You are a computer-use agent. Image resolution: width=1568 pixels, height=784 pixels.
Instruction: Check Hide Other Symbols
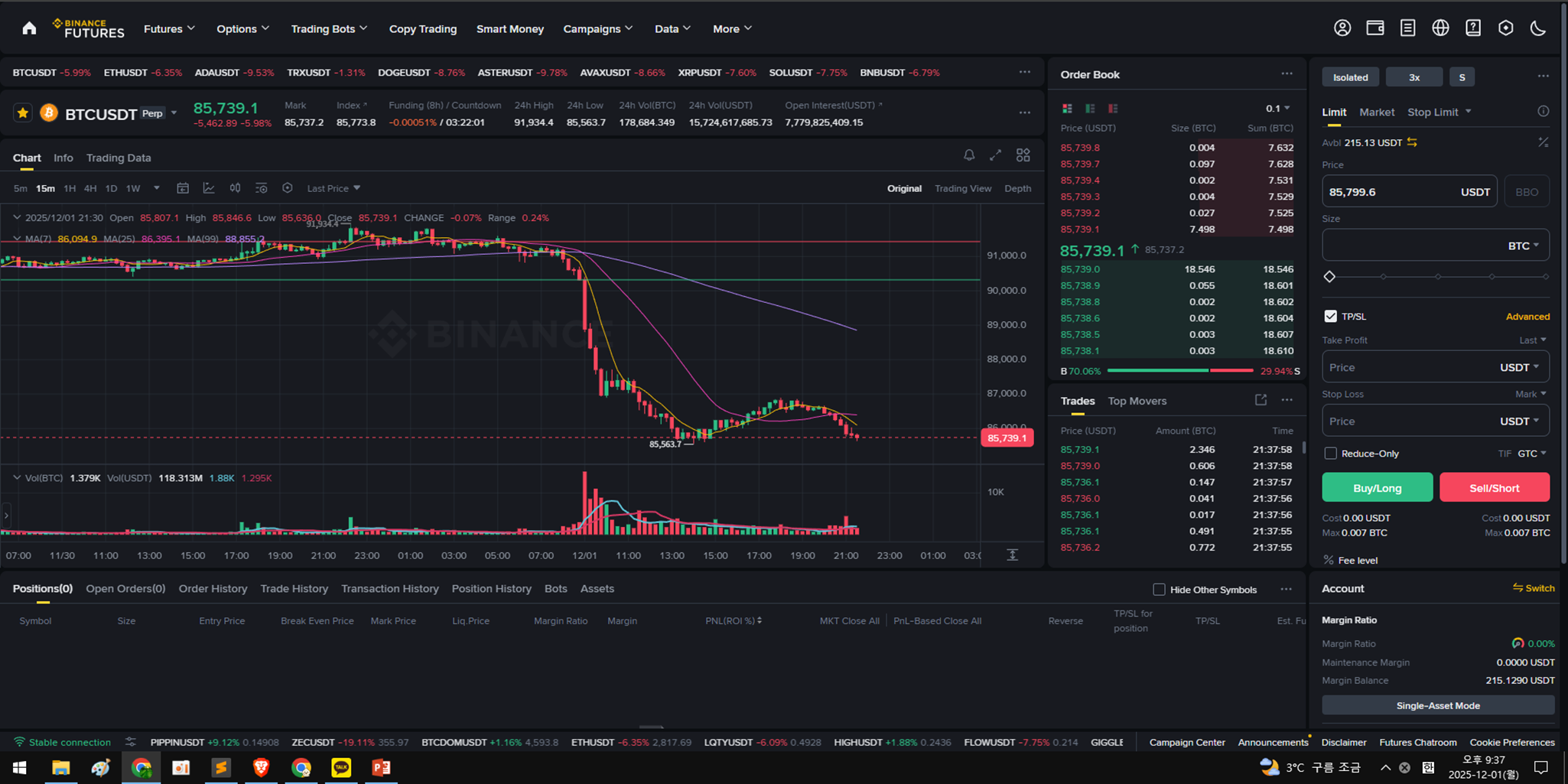pos(1159,589)
